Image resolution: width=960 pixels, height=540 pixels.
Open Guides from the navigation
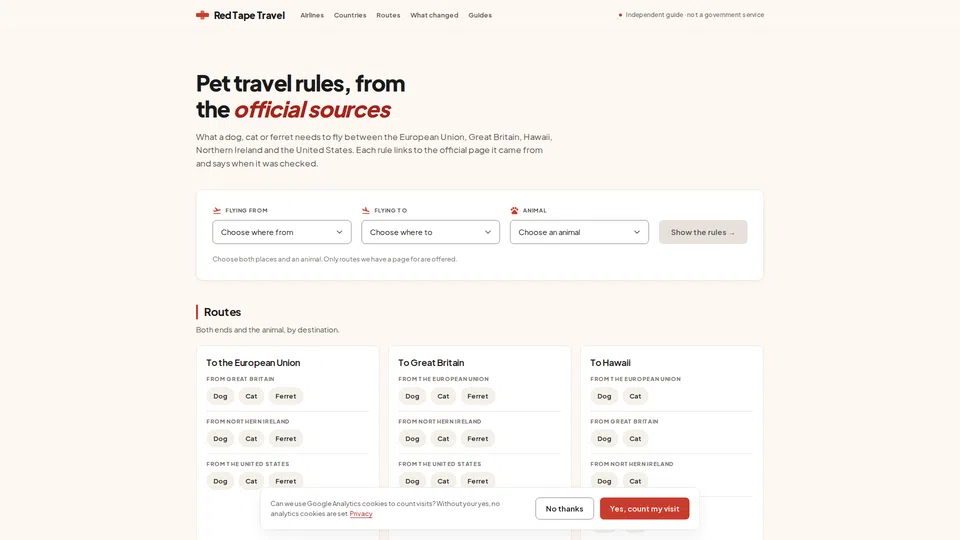click(480, 15)
